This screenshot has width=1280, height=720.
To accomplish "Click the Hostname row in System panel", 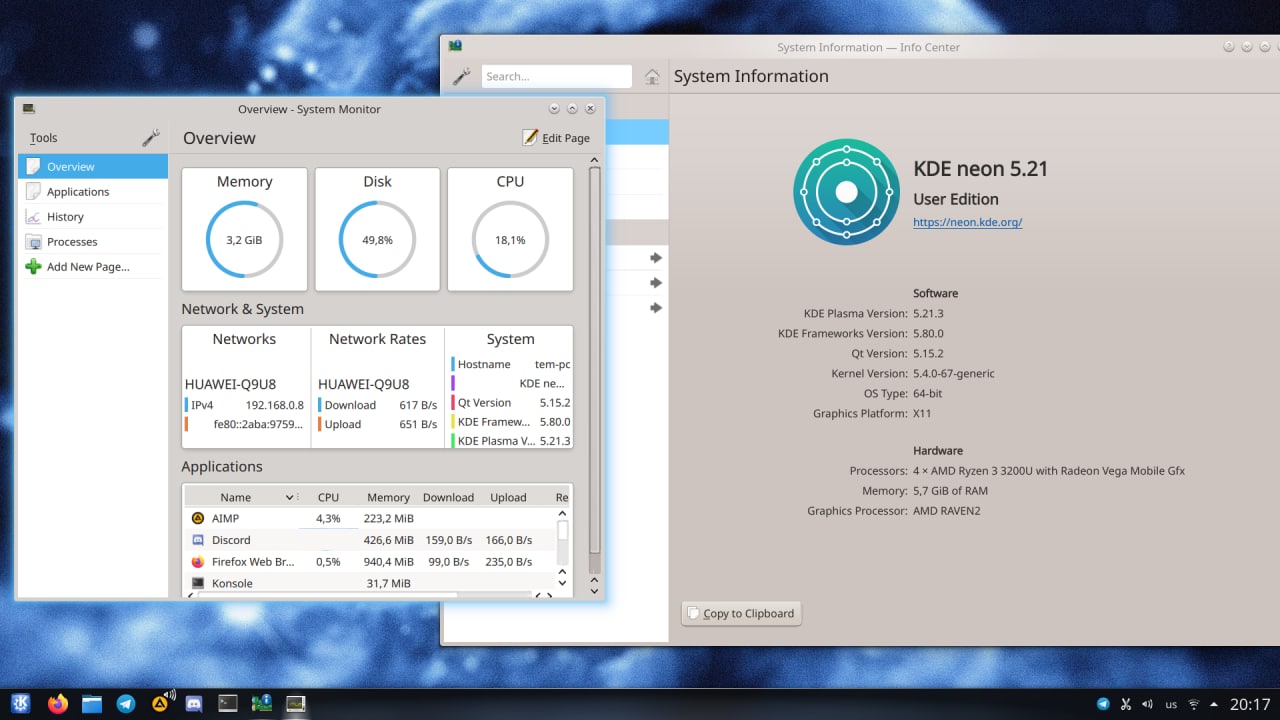I will (x=511, y=364).
